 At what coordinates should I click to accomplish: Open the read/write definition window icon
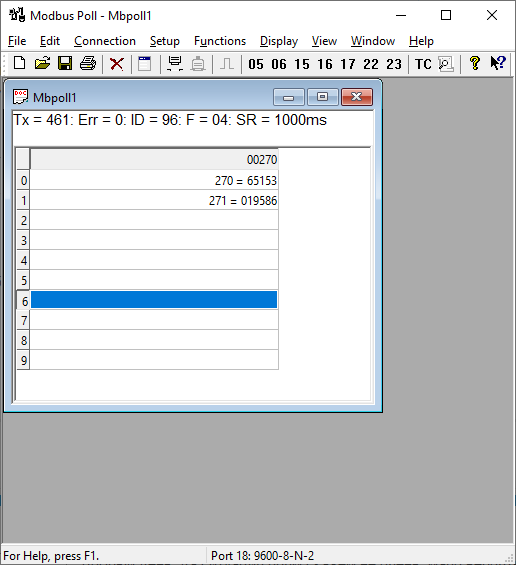(145, 64)
